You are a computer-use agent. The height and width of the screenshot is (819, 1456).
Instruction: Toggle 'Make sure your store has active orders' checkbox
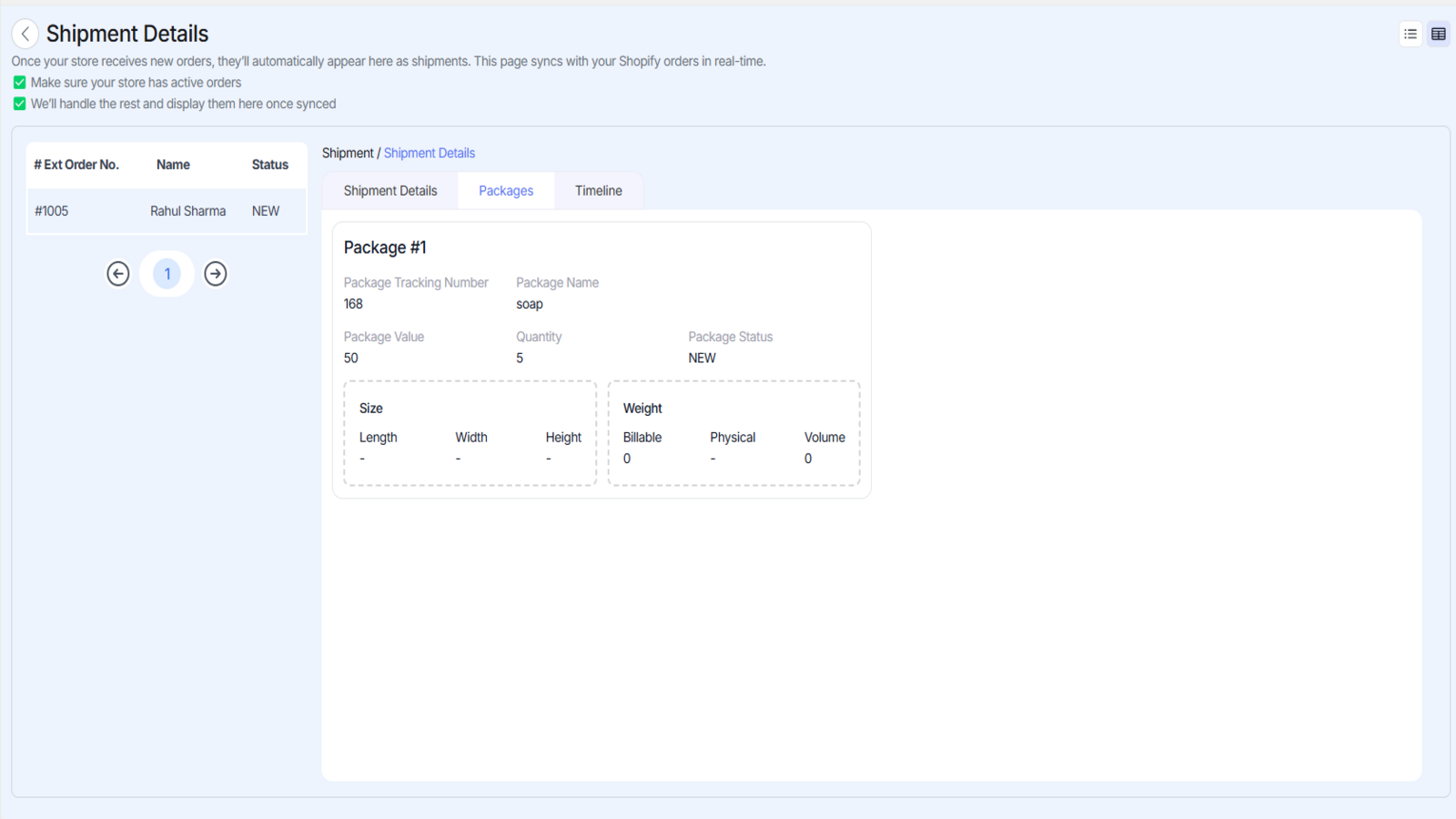(19, 83)
